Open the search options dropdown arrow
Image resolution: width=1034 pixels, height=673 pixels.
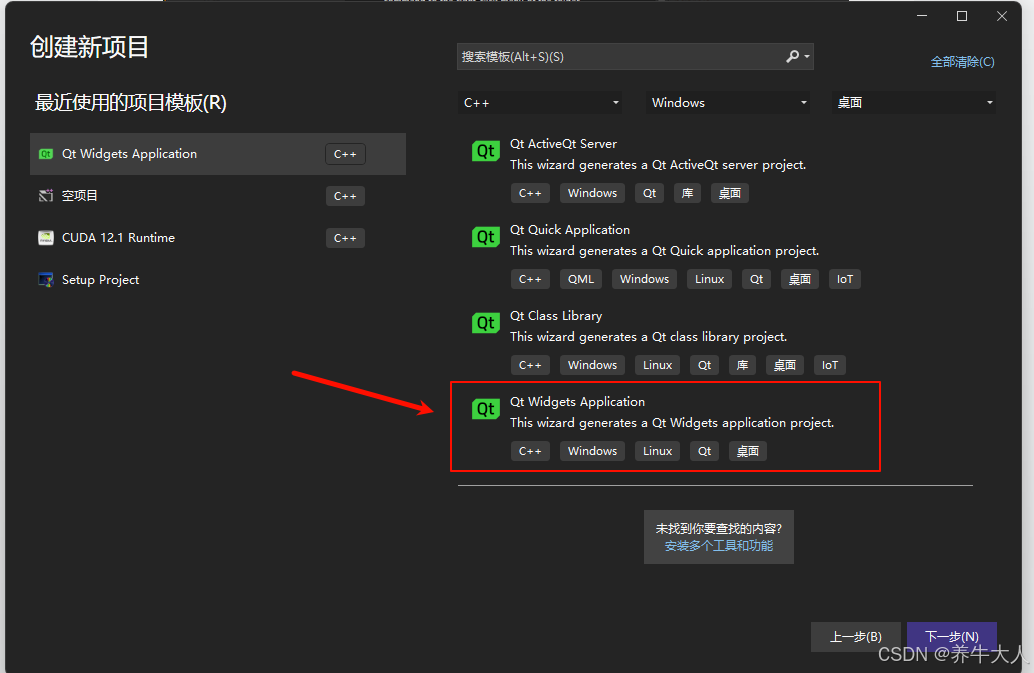[807, 57]
